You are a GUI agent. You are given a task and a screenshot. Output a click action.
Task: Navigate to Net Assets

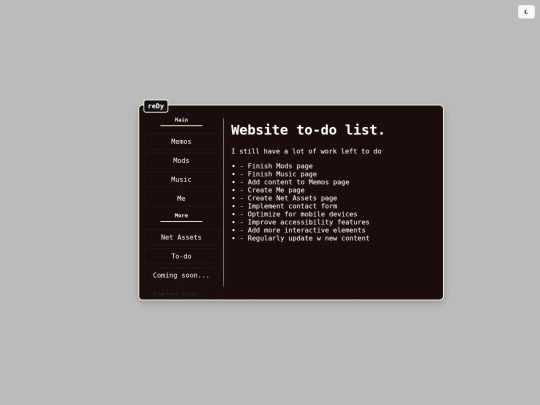click(181, 237)
